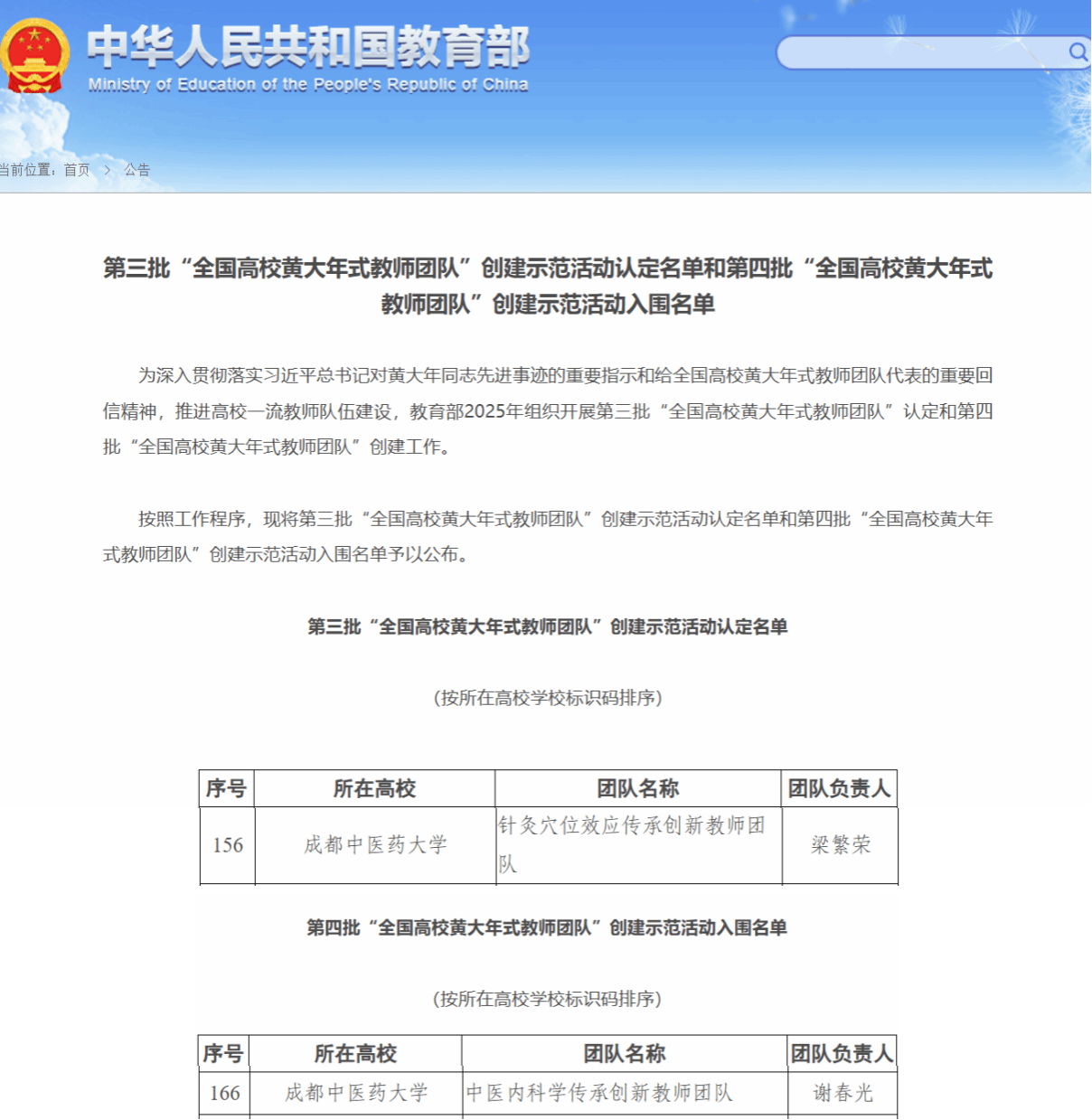Select the cell with number 166

click(x=224, y=1093)
